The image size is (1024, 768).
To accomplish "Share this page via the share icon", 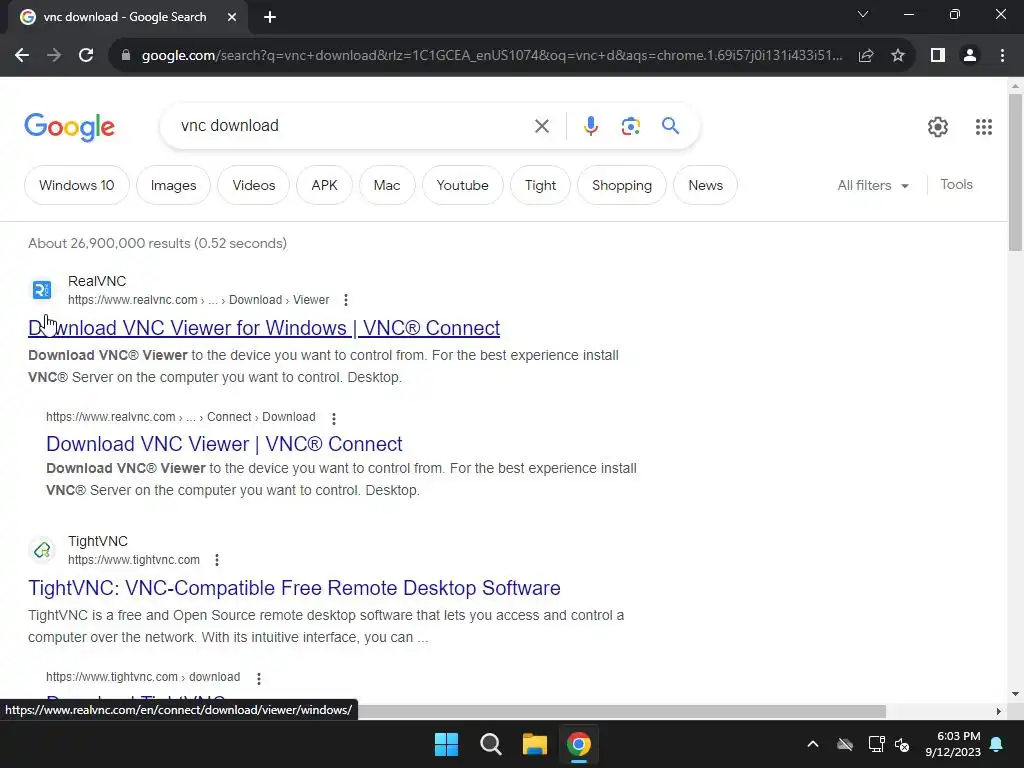I will point(866,56).
